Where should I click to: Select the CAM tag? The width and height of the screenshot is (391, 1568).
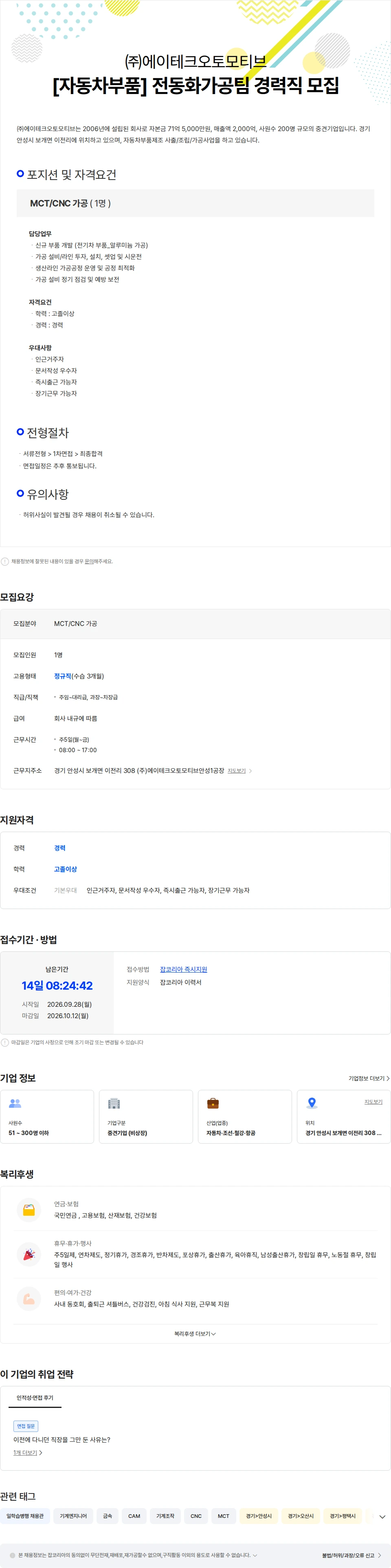[x=134, y=1515]
